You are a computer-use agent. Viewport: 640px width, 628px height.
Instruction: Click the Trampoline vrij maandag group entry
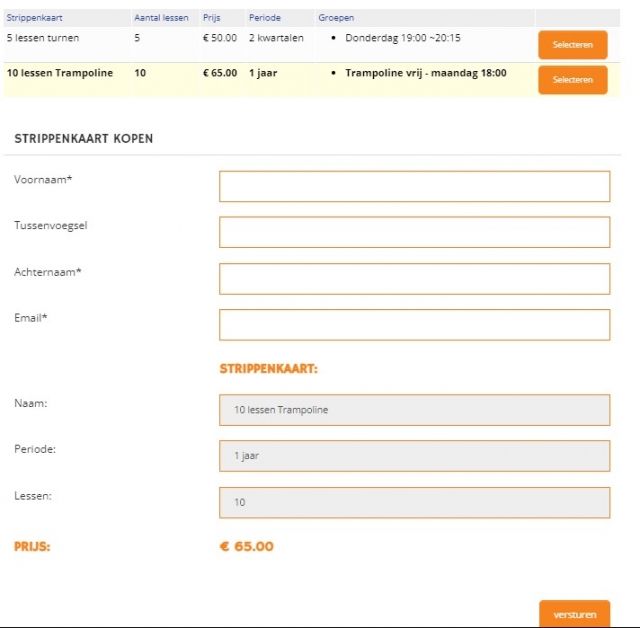pos(425,73)
